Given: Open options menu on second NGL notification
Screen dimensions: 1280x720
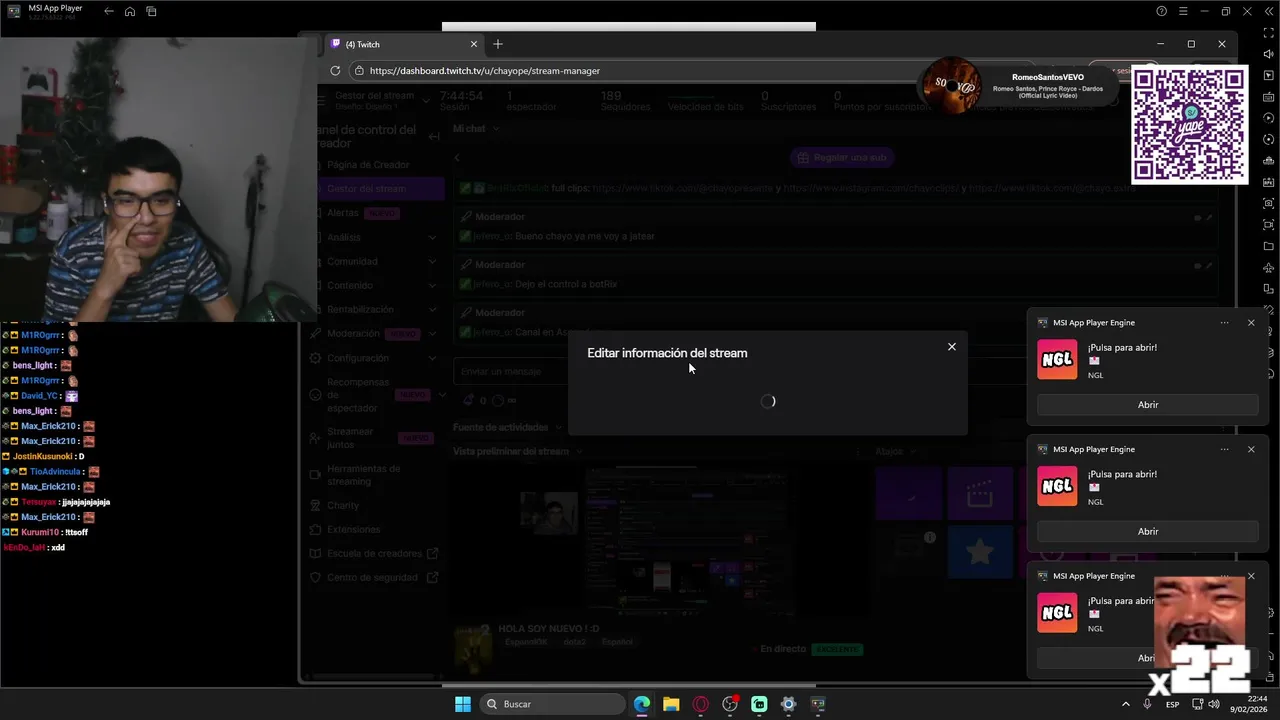Looking at the screenshot, I should [x=1225, y=450].
